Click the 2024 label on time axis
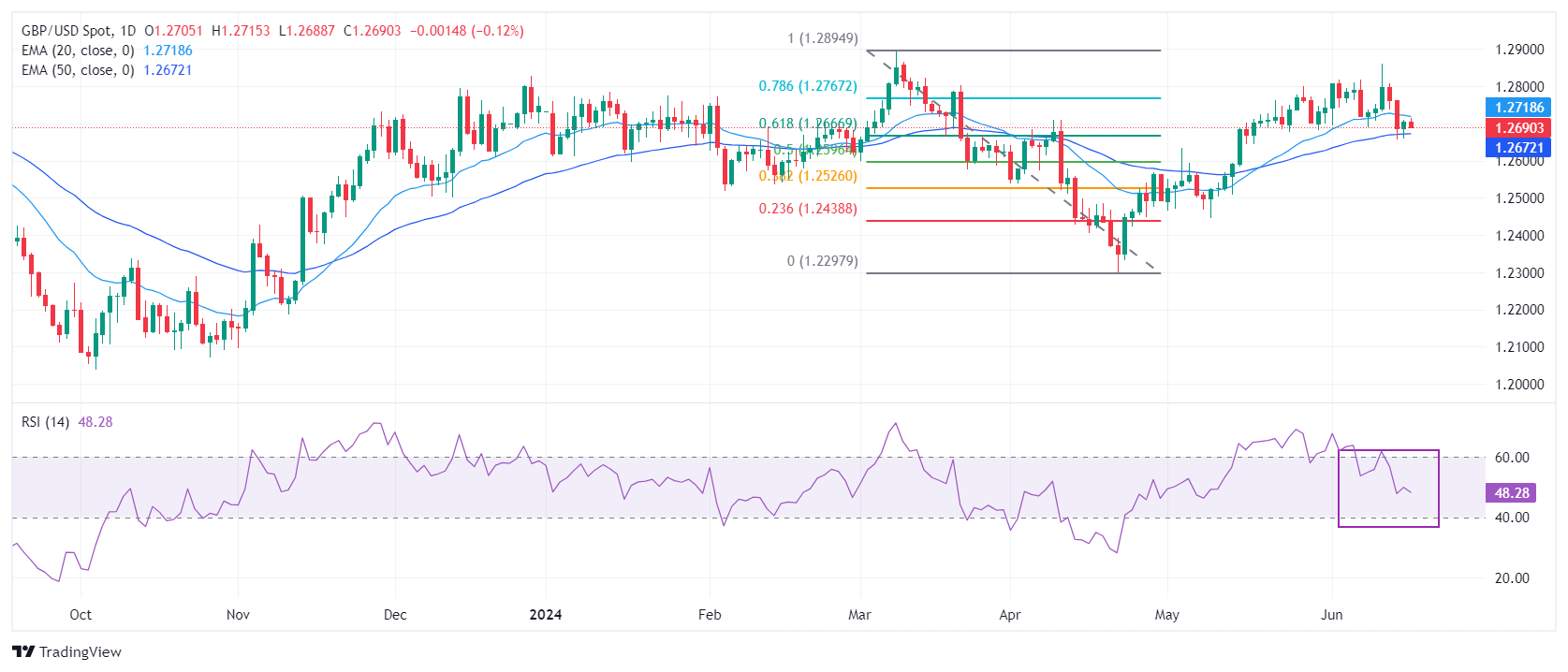This screenshot has height=672, width=1568. click(x=545, y=615)
